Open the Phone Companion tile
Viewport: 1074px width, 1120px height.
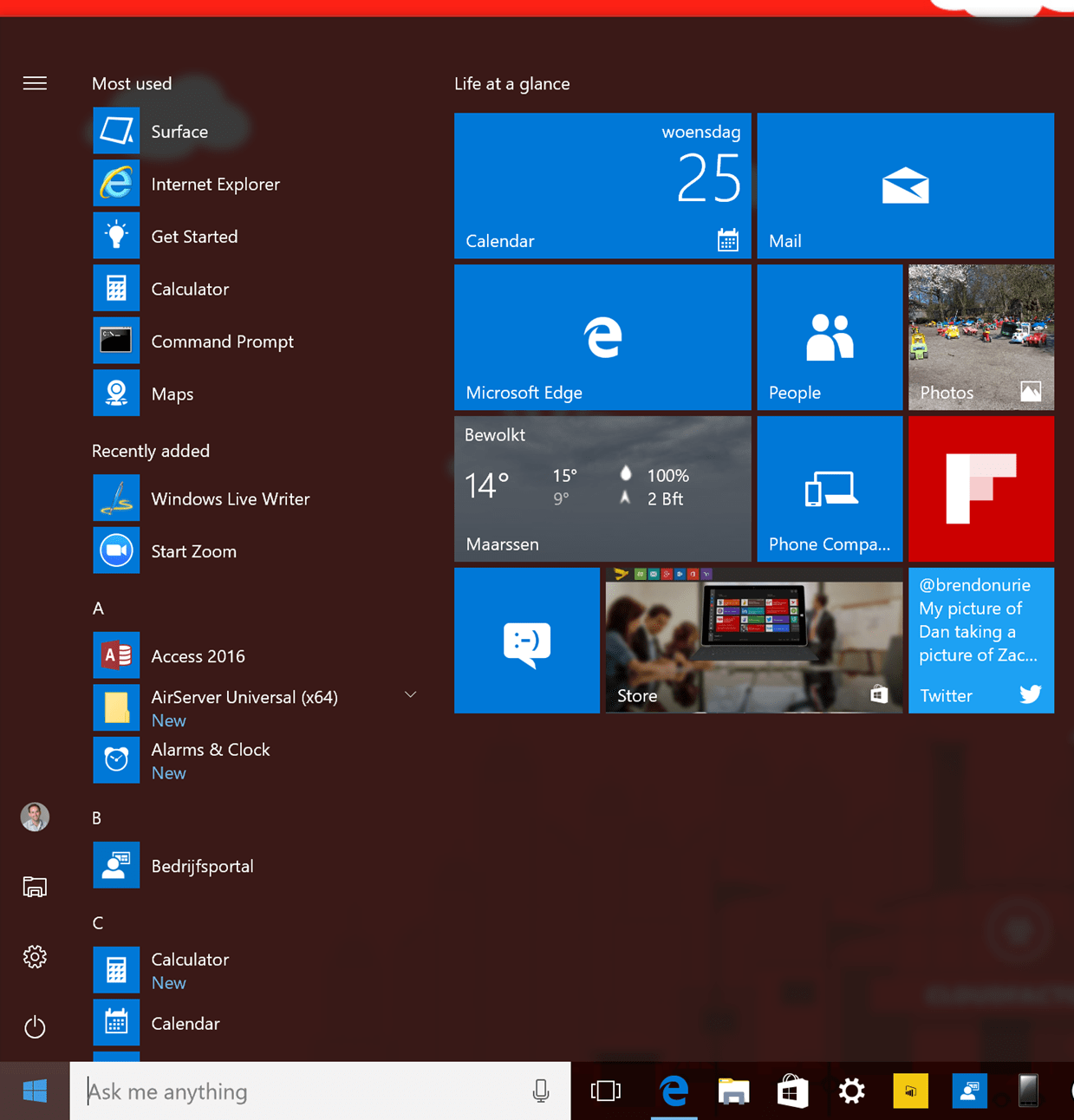coord(829,489)
